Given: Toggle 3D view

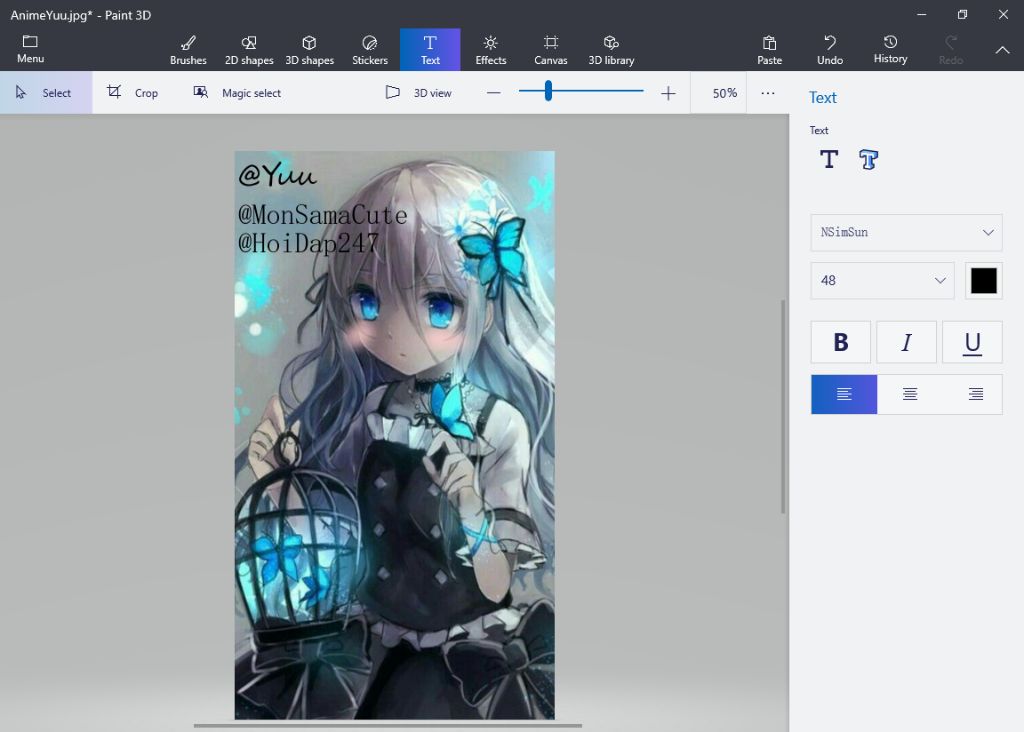Looking at the screenshot, I should click(419, 93).
